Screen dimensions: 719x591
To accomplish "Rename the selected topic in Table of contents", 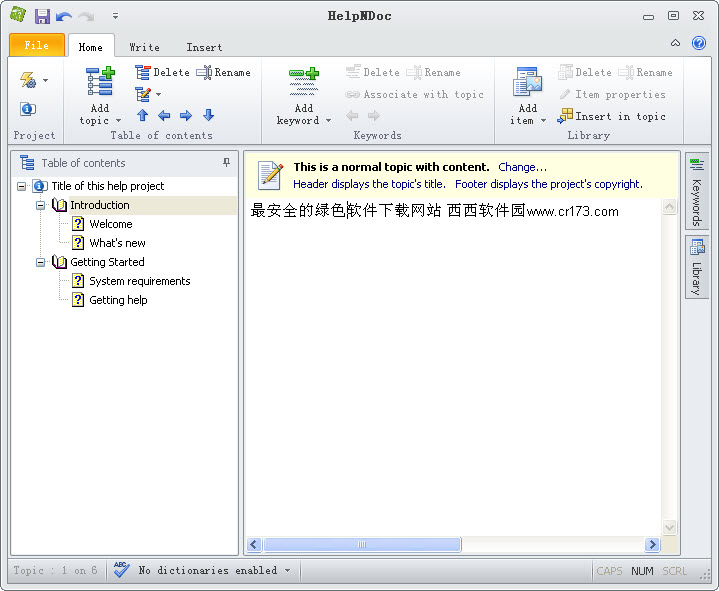I will 224,72.
